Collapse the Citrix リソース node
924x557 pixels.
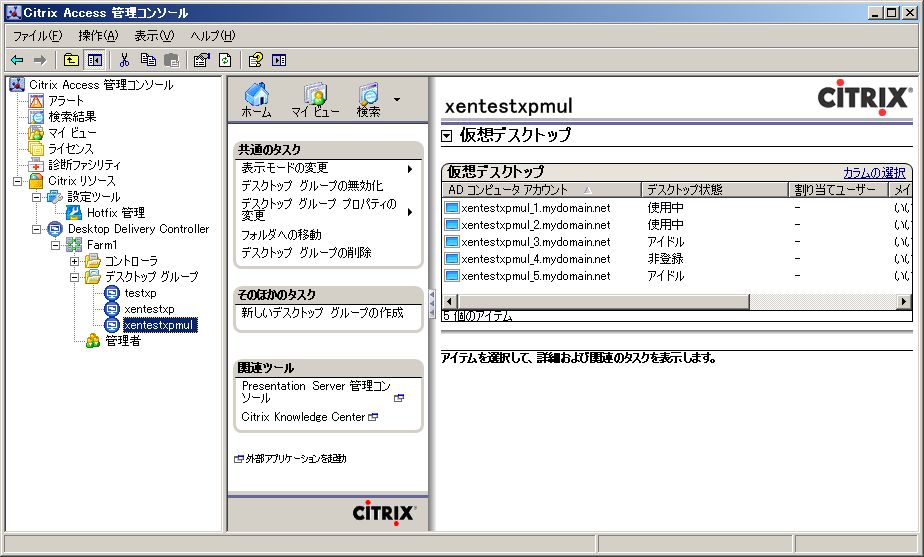[x=18, y=181]
